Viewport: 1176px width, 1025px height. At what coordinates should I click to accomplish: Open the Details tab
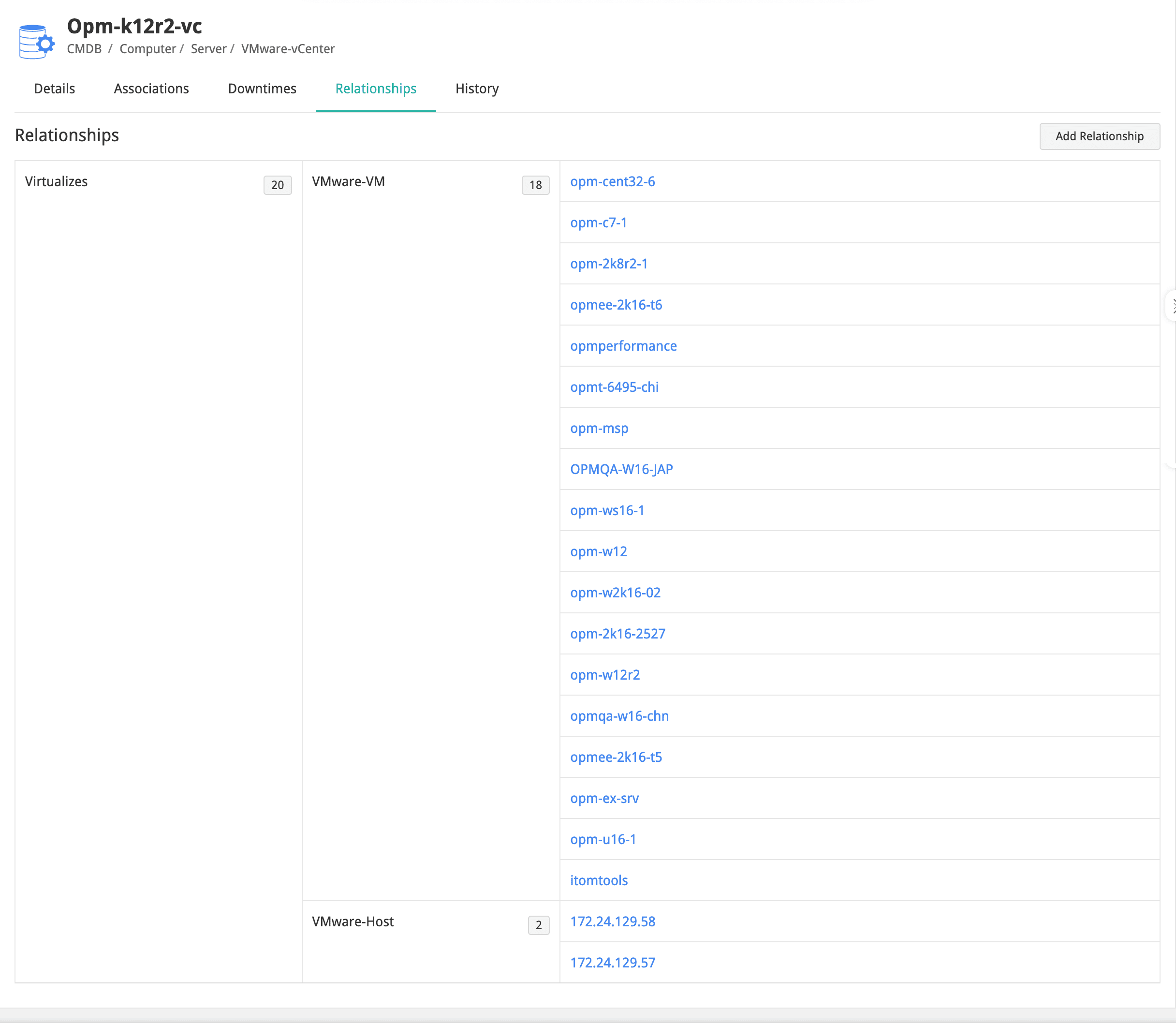[x=54, y=89]
